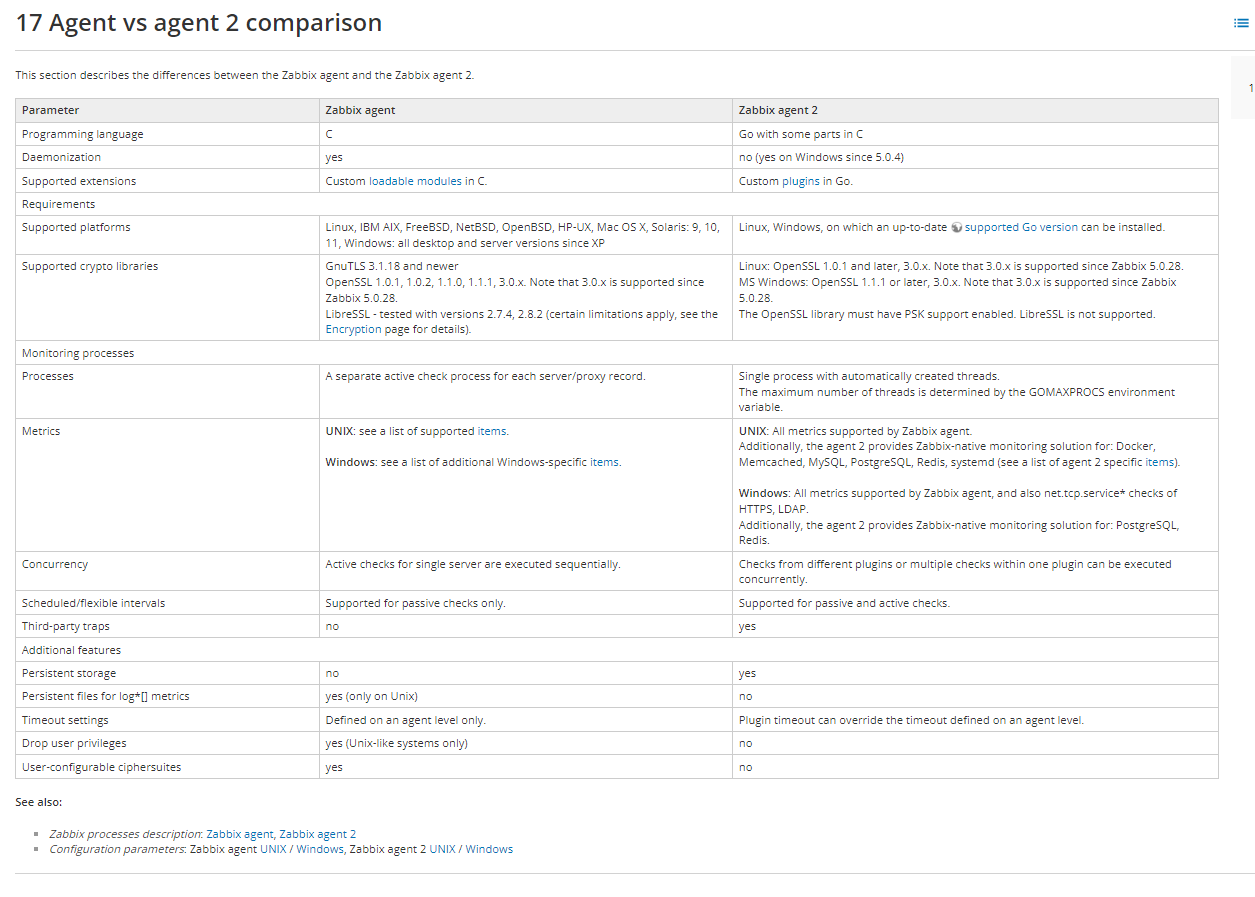Open agent 2 specific items link

point(1159,462)
